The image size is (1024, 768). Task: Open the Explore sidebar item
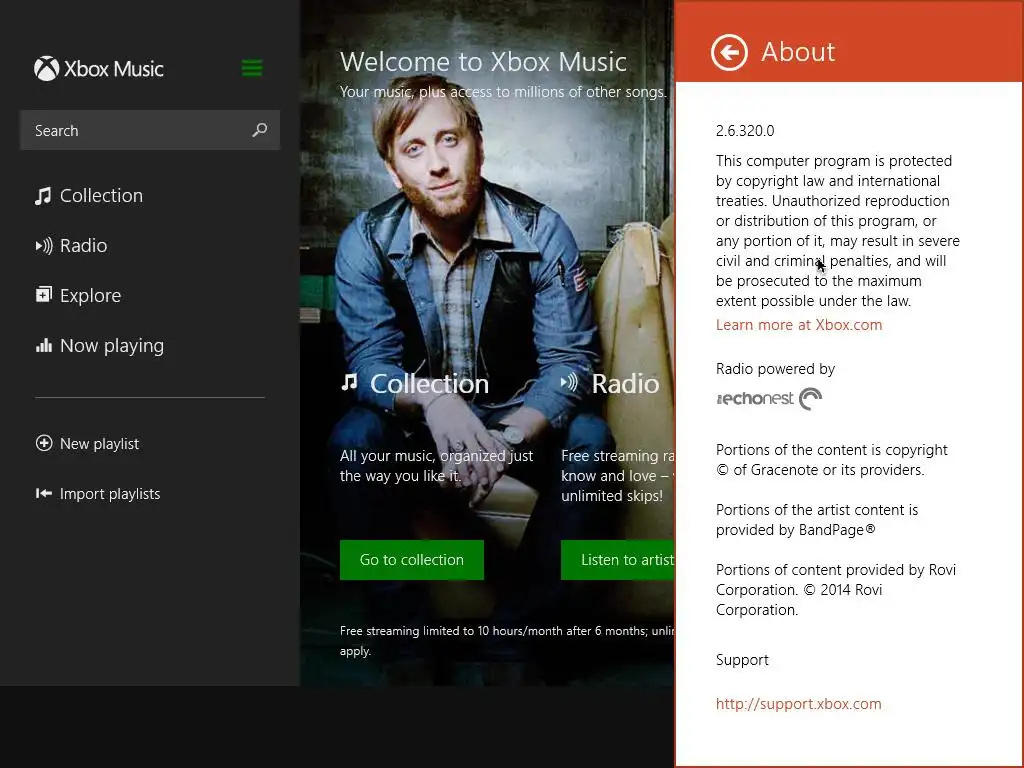pyautogui.click(x=90, y=296)
